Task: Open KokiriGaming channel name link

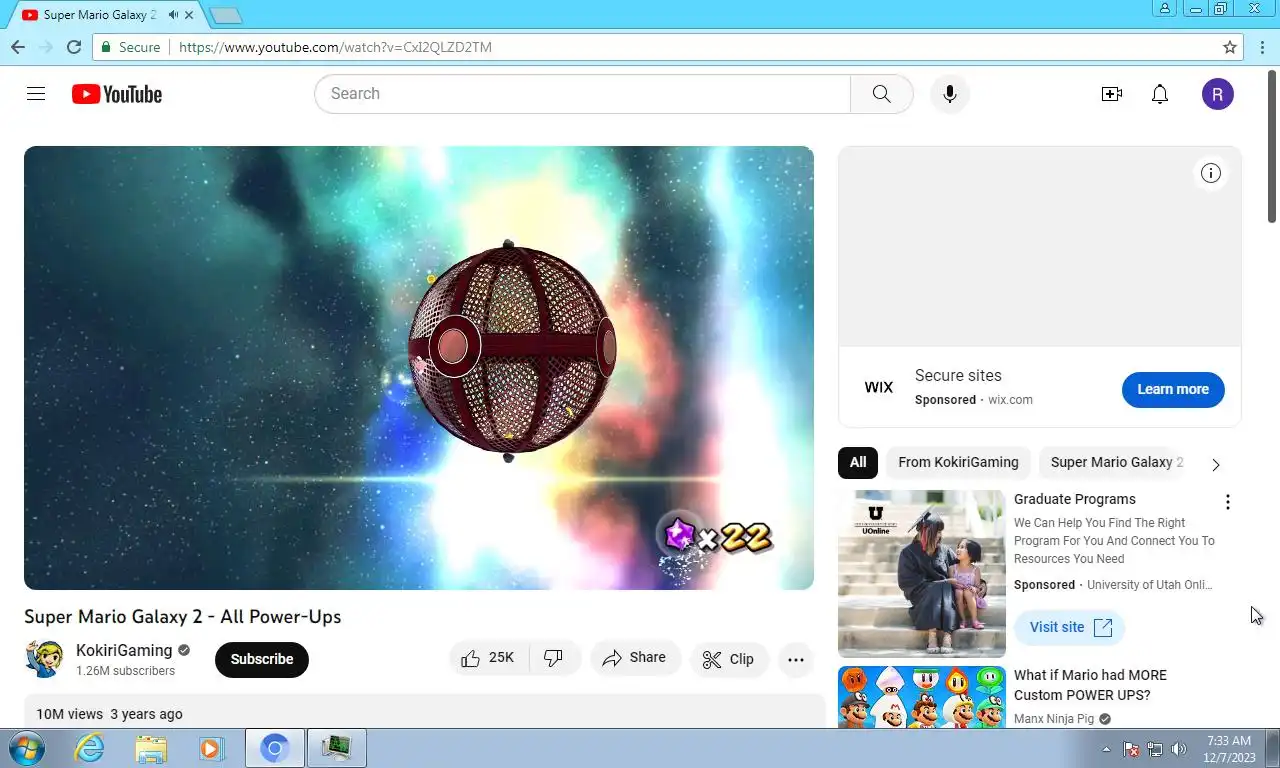Action: pyautogui.click(x=124, y=650)
